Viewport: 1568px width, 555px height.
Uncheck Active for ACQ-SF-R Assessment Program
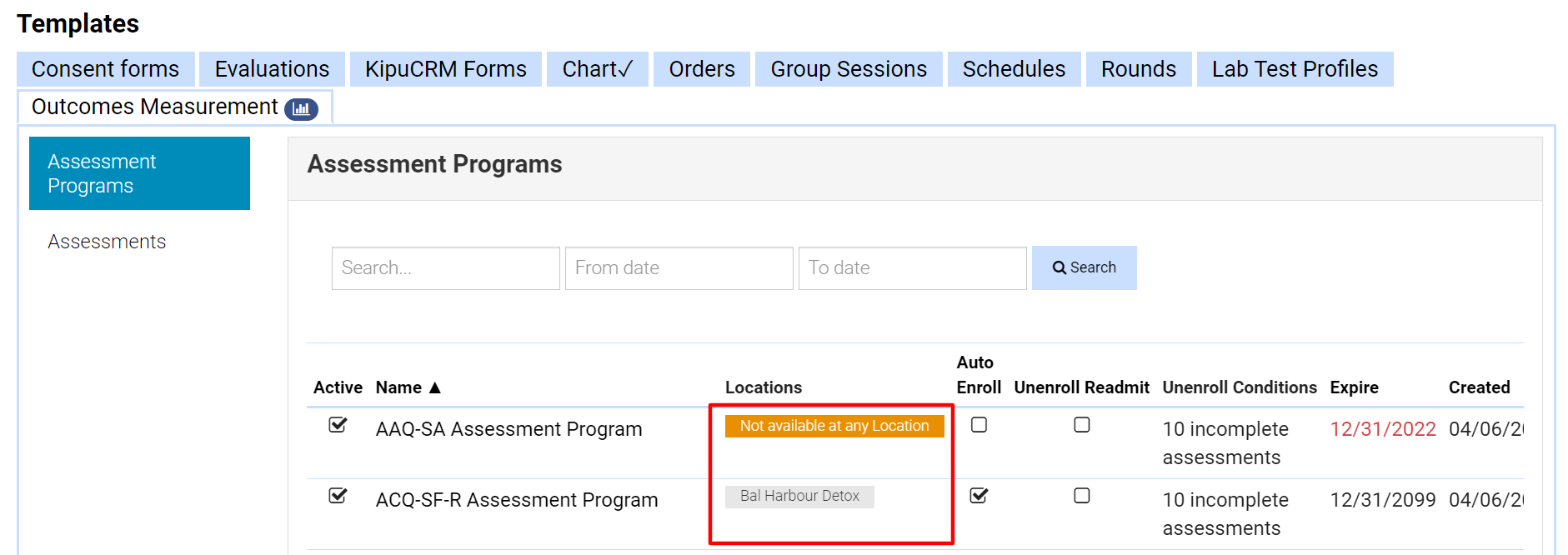pyautogui.click(x=338, y=496)
